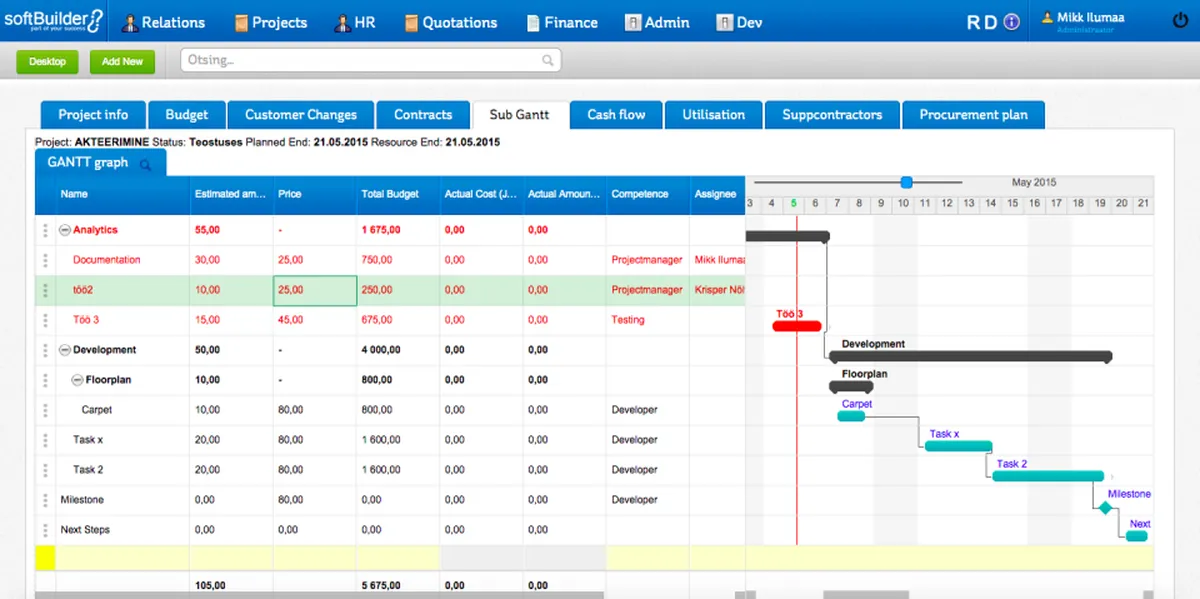Click the info icon next to RD
1200x599 pixels.
pyautogui.click(x=1011, y=22)
